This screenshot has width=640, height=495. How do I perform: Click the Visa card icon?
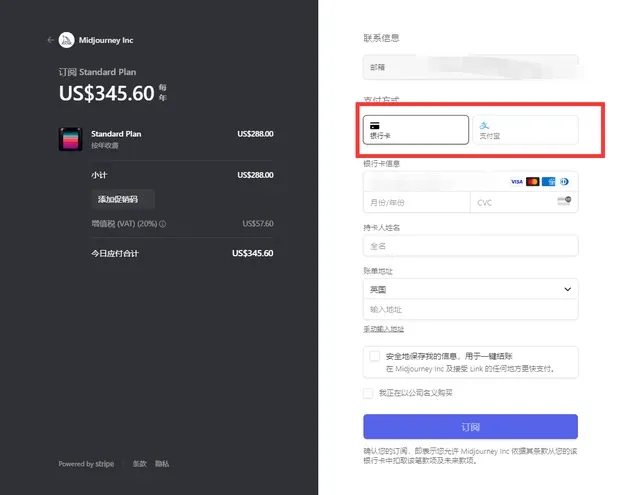click(516, 181)
